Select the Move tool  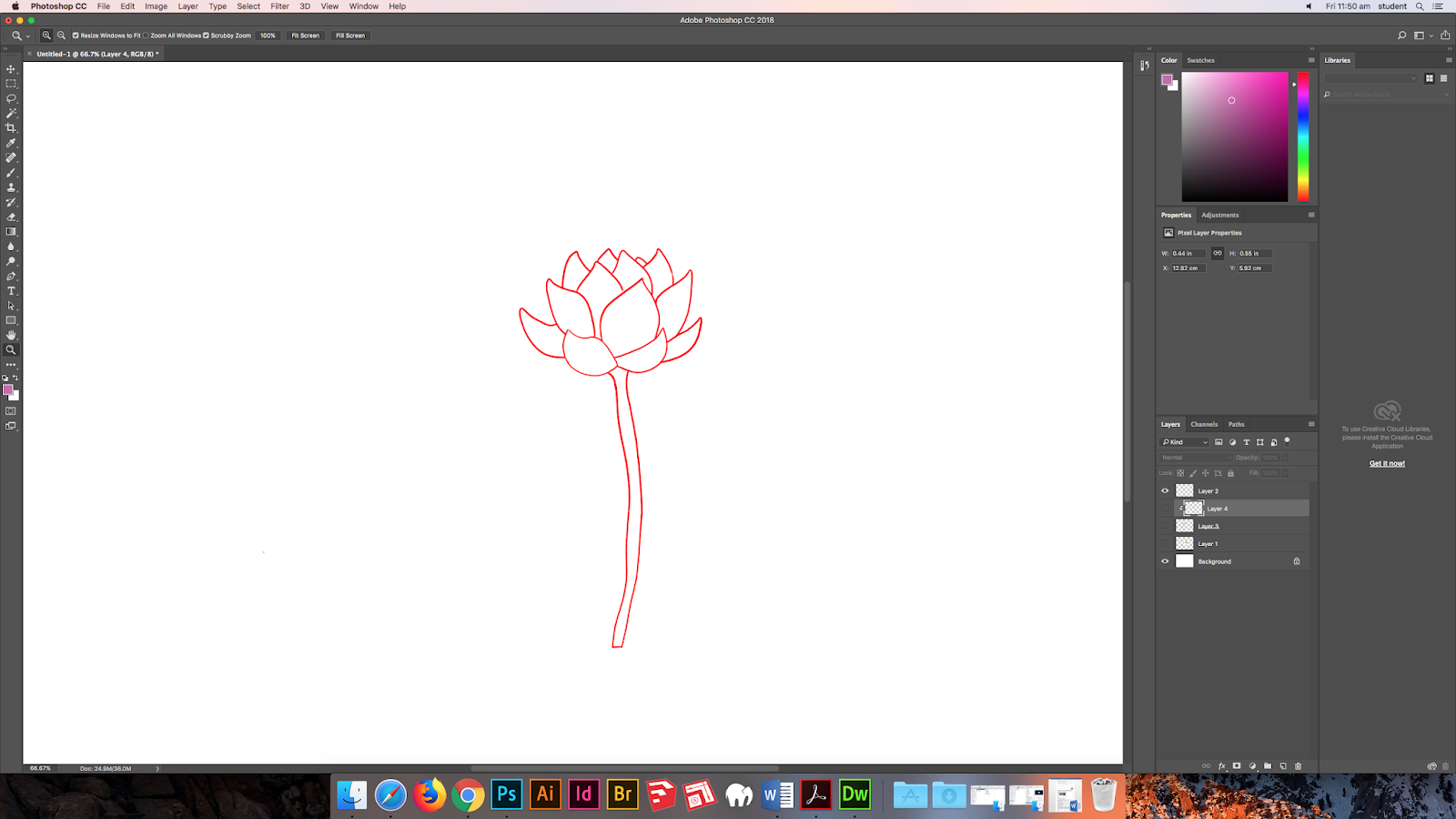click(x=11, y=68)
